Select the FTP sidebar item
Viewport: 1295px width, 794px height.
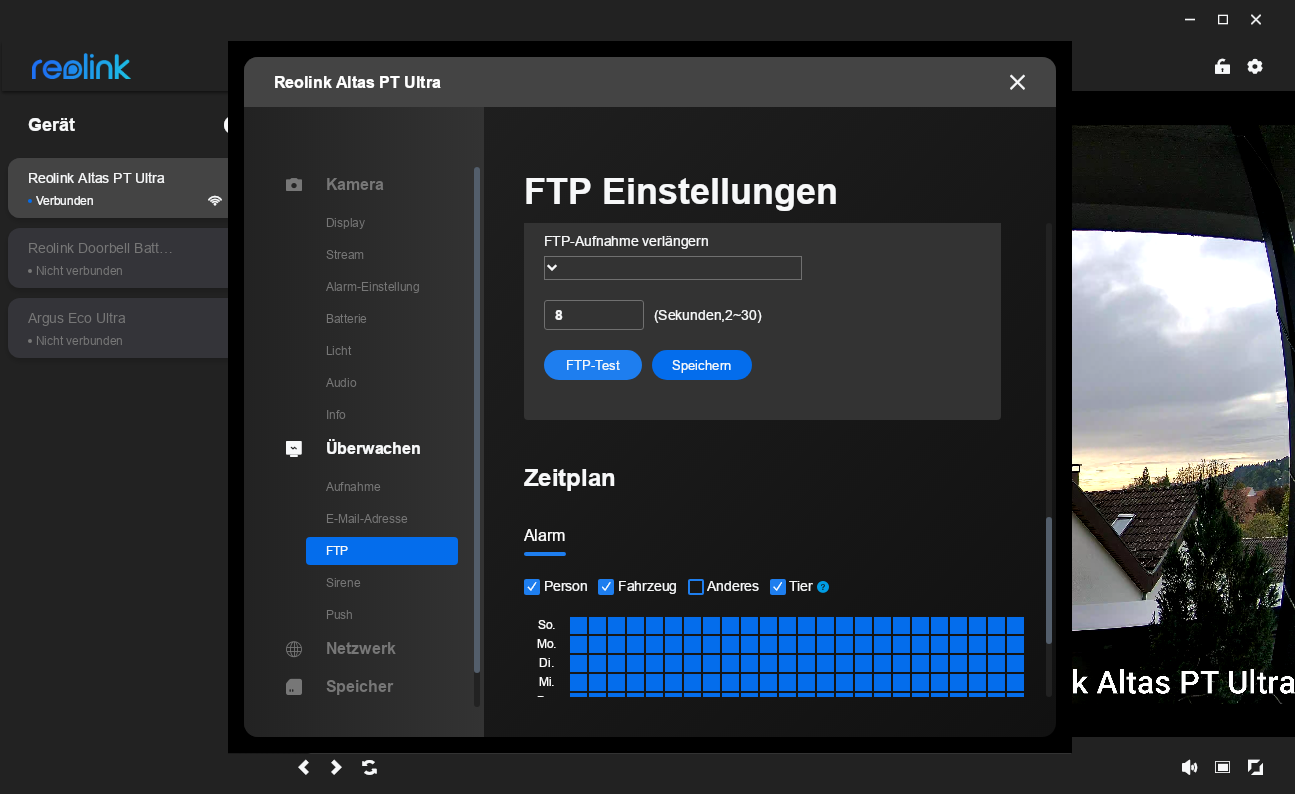382,551
